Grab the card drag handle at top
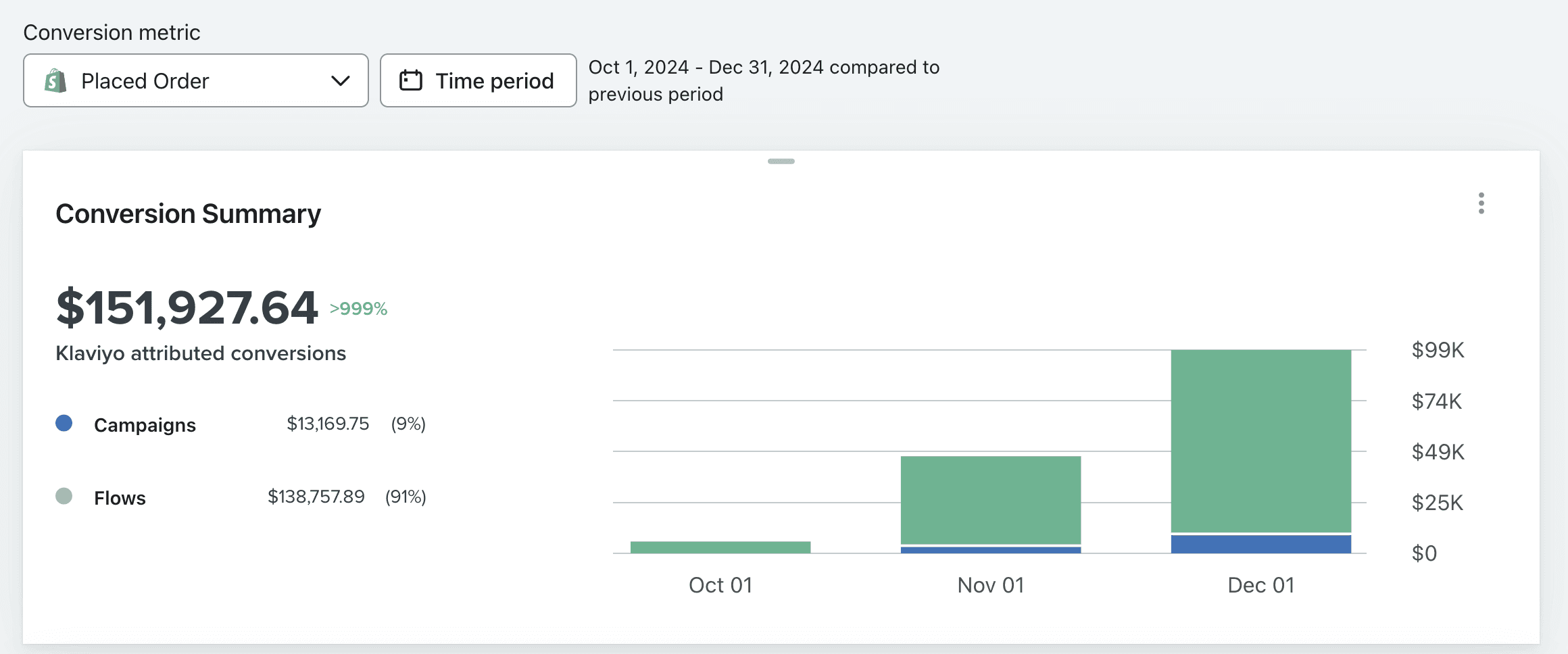The height and width of the screenshot is (654, 1568). (x=781, y=161)
